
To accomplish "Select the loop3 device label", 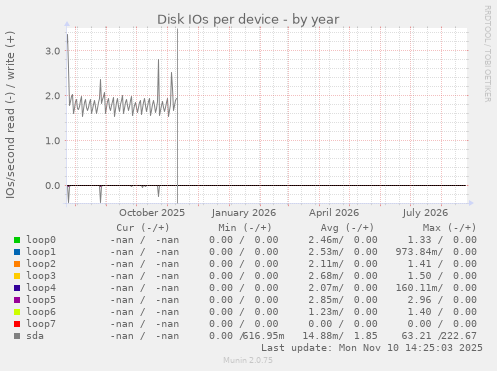I will point(41,276).
